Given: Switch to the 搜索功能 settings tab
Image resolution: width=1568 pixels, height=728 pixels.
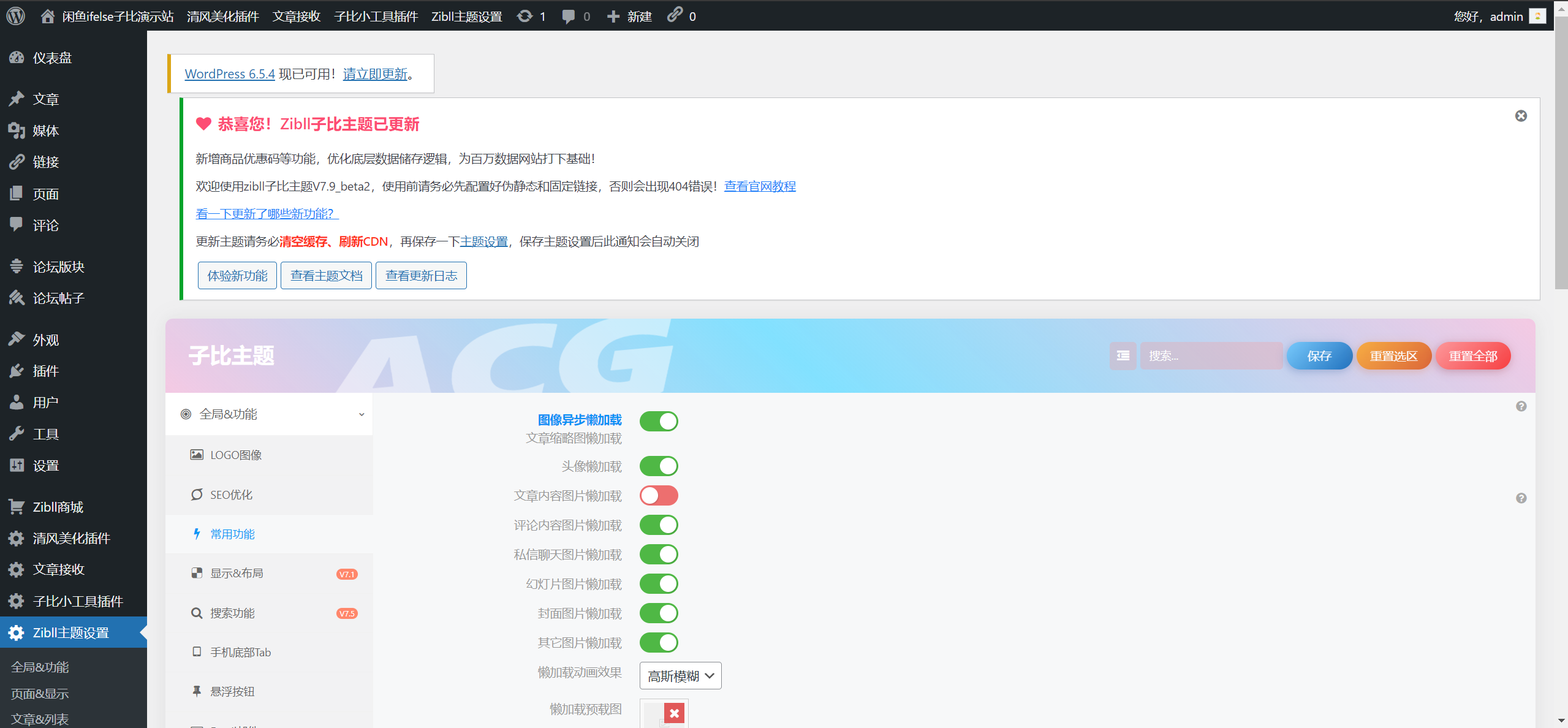Looking at the screenshot, I should point(232,613).
